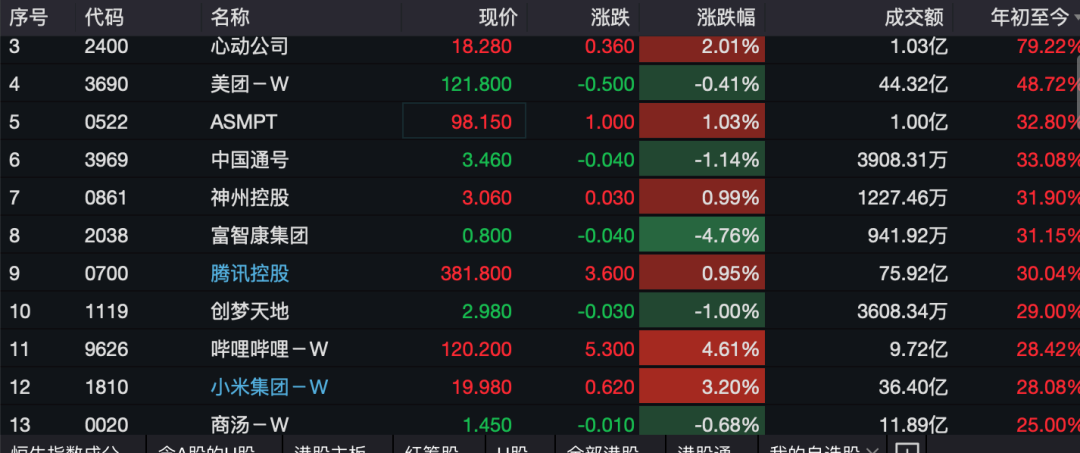Open the 小米集团－W link

click(269, 387)
